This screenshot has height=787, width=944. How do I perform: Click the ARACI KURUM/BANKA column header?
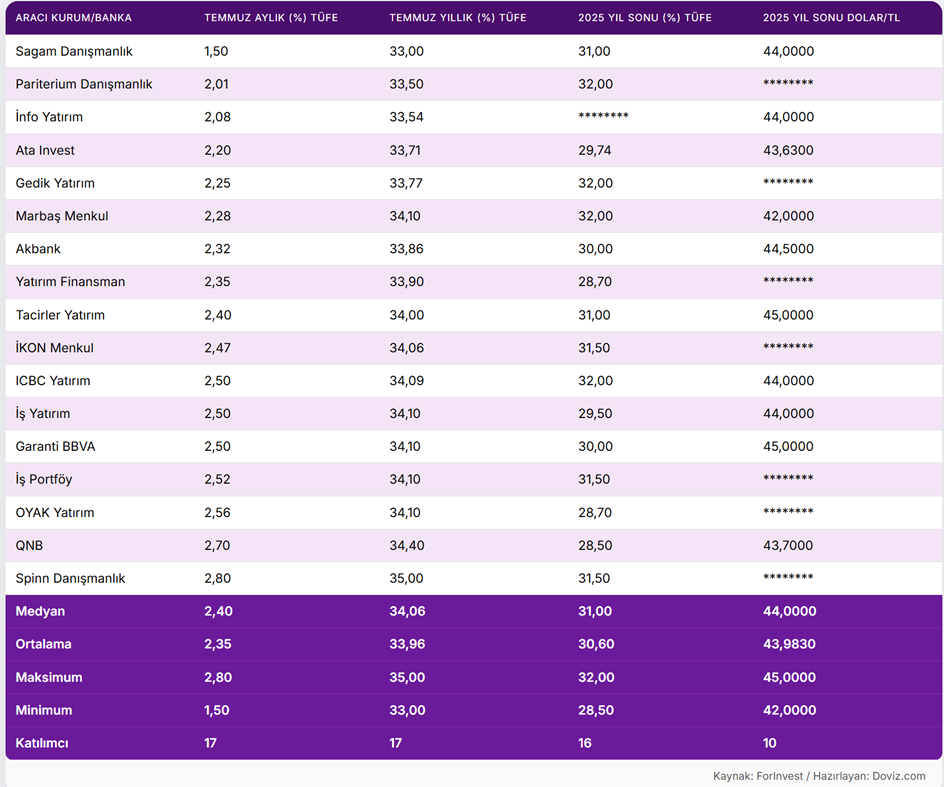(x=73, y=18)
